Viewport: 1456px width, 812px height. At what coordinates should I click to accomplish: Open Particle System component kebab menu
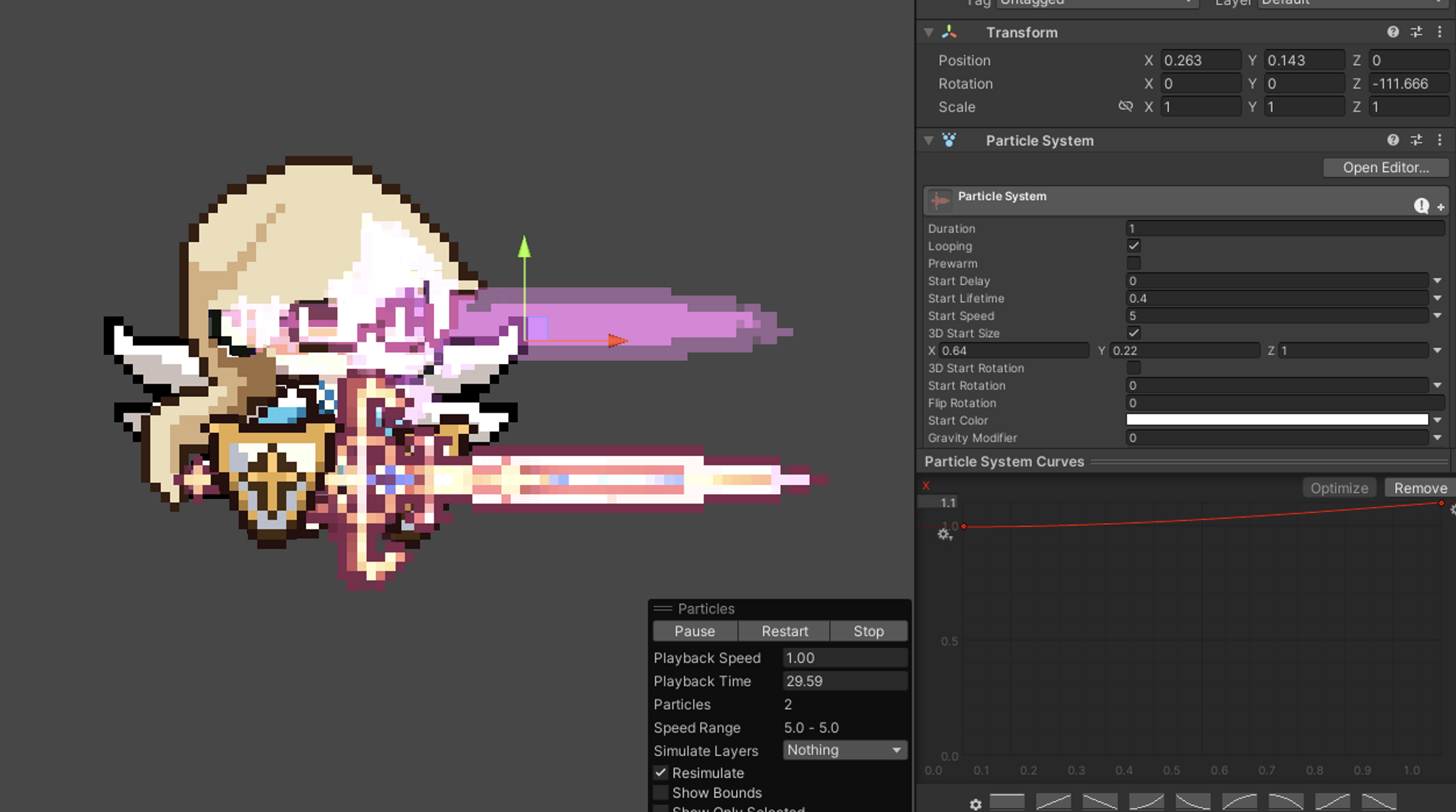1440,140
